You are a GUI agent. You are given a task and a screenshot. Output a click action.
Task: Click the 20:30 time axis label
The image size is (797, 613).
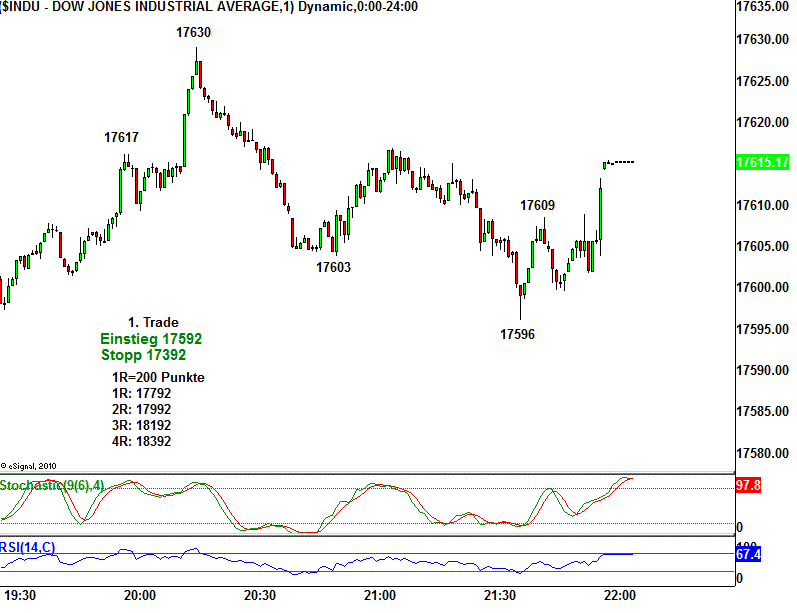pyautogui.click(x=259, y=595)
